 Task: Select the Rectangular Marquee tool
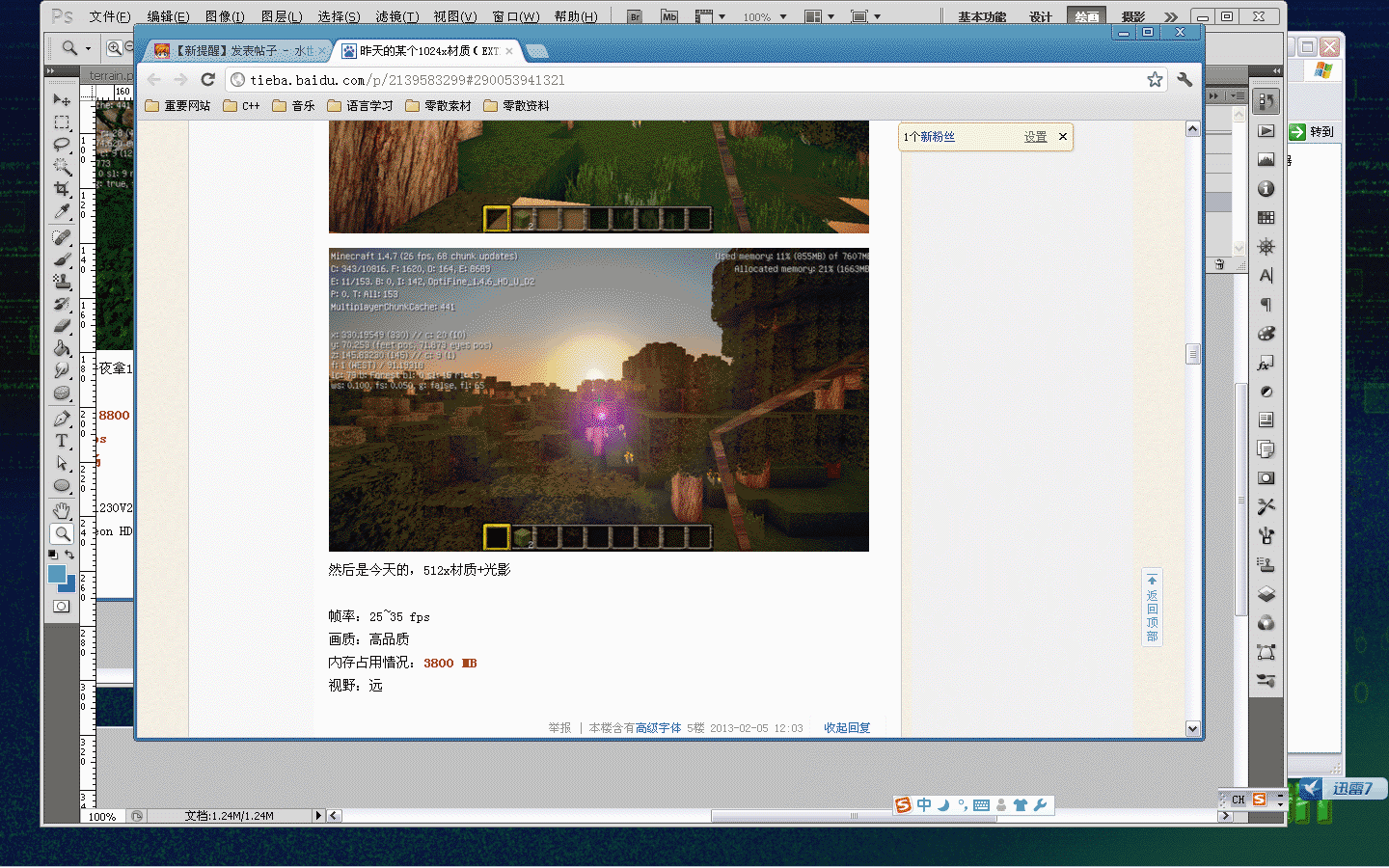[x=62, y=122]
